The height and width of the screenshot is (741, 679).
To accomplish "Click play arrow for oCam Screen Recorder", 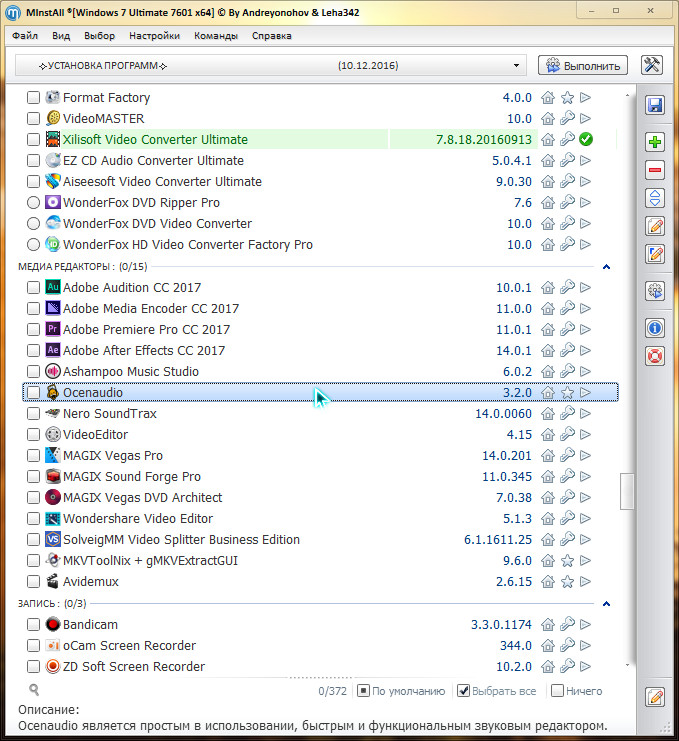I will (x=585, y=645).
